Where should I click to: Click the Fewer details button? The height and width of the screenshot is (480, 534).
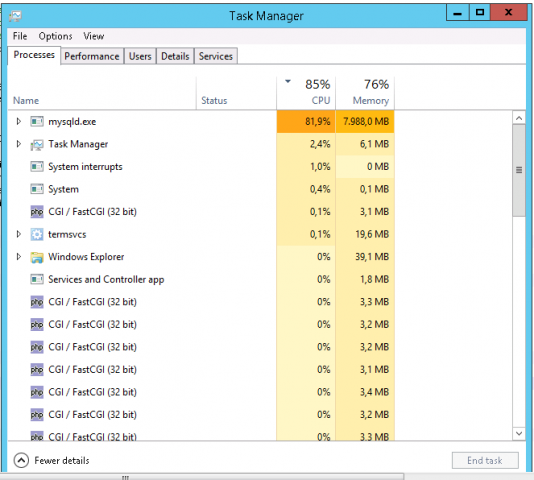click(x=52, y=461)
